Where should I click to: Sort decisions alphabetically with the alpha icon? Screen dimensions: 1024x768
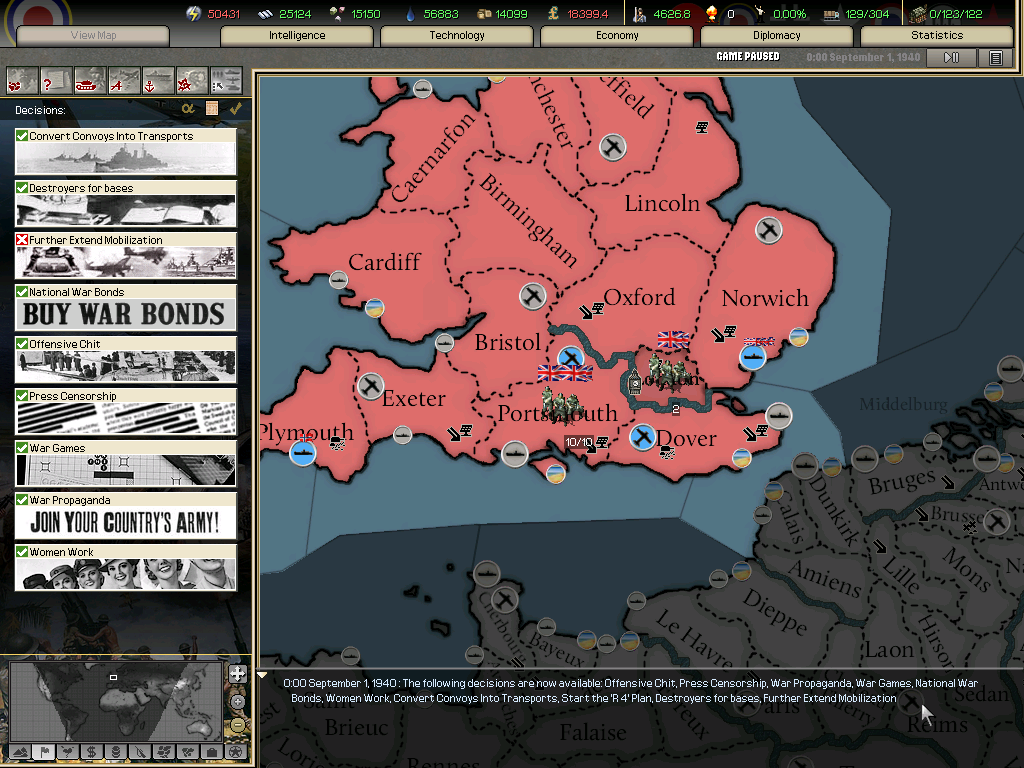pos(188,108)
